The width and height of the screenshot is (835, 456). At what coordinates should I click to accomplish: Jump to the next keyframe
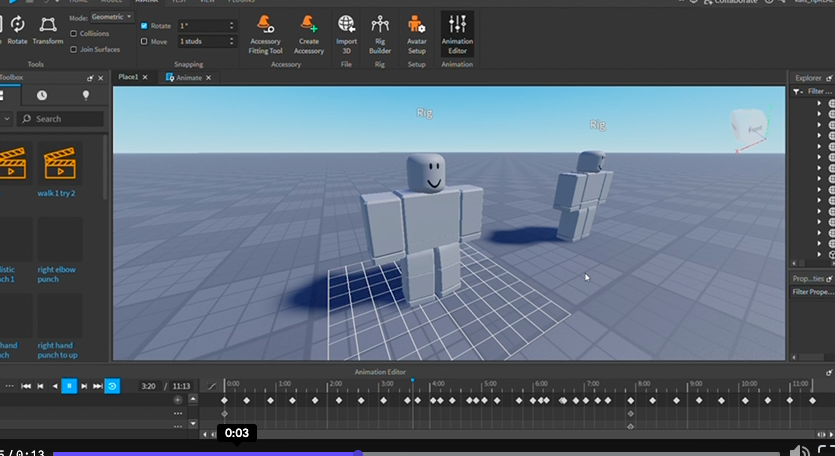pyautogui.click(x=84, y=386)
